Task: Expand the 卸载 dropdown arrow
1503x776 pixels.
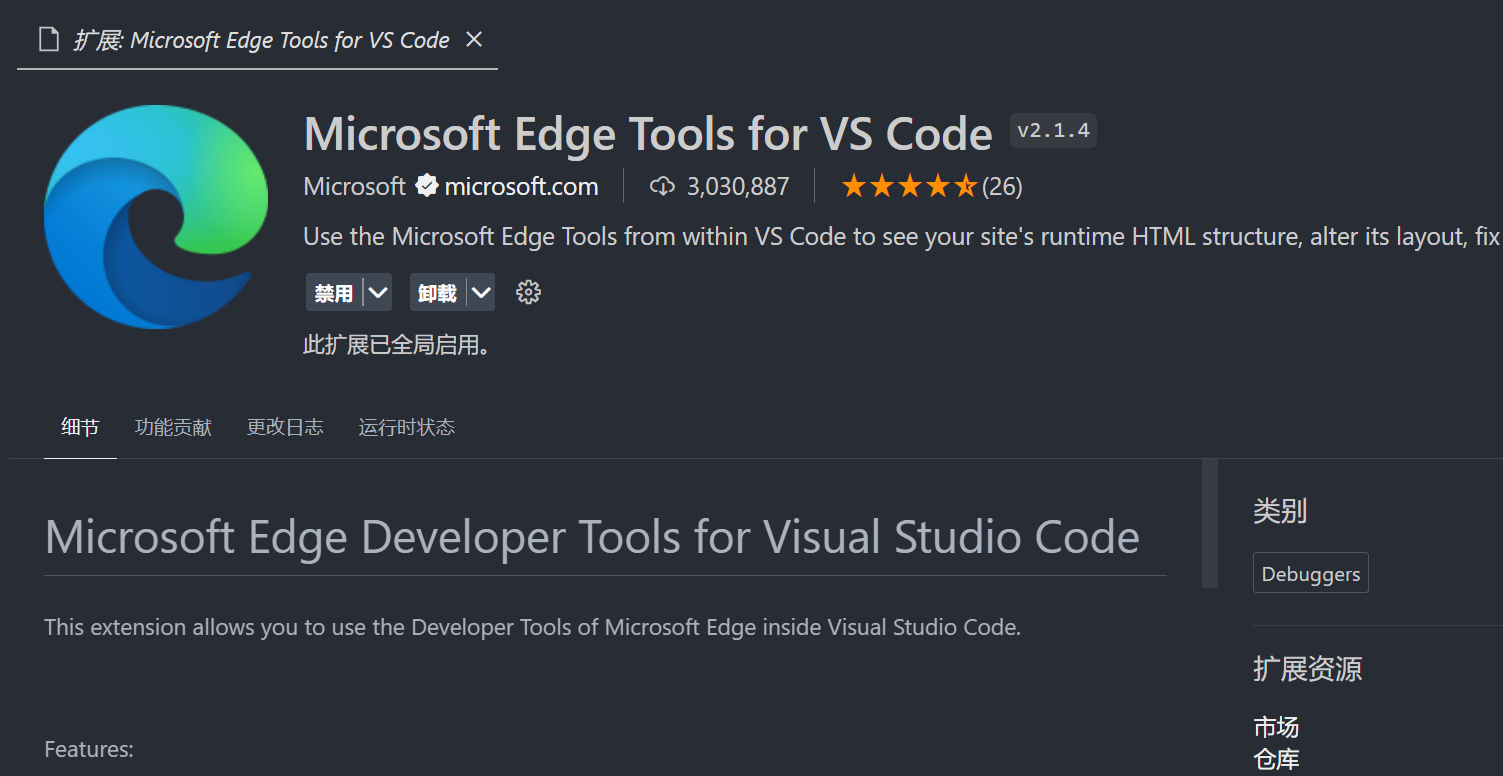Action: [481, 293]
